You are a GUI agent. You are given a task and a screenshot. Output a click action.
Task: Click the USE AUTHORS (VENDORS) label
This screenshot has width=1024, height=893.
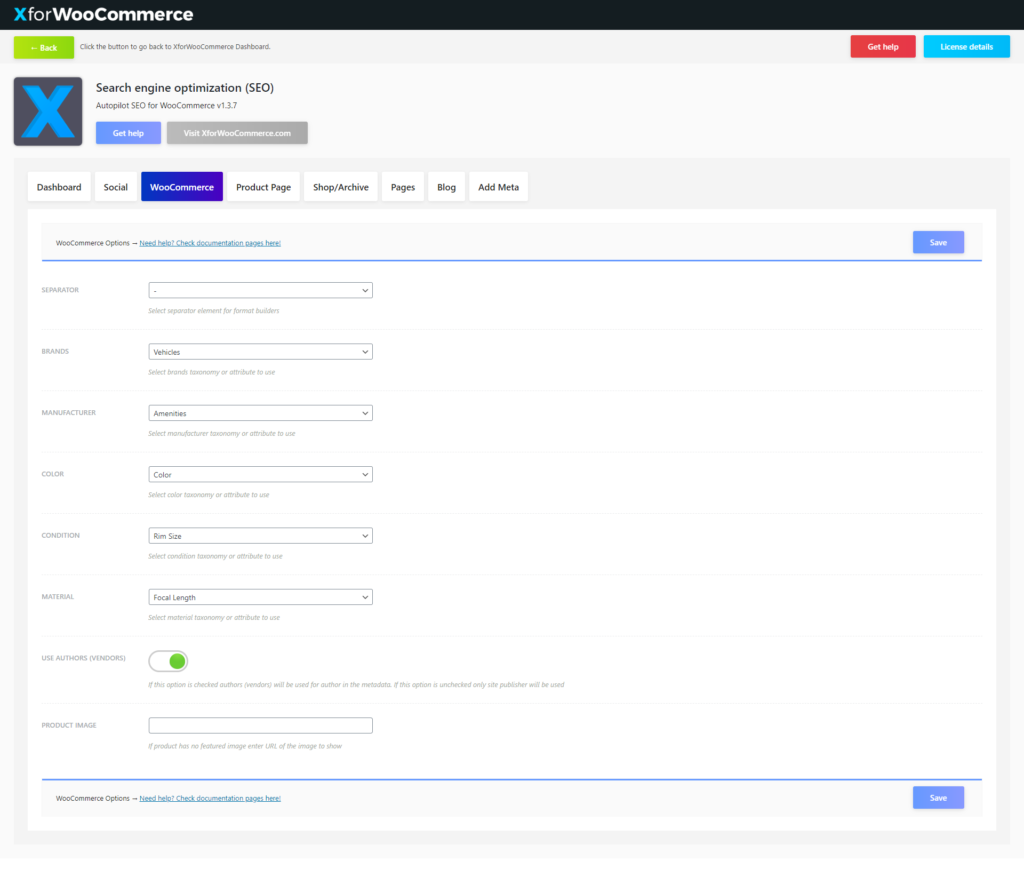tap(84, 658)
